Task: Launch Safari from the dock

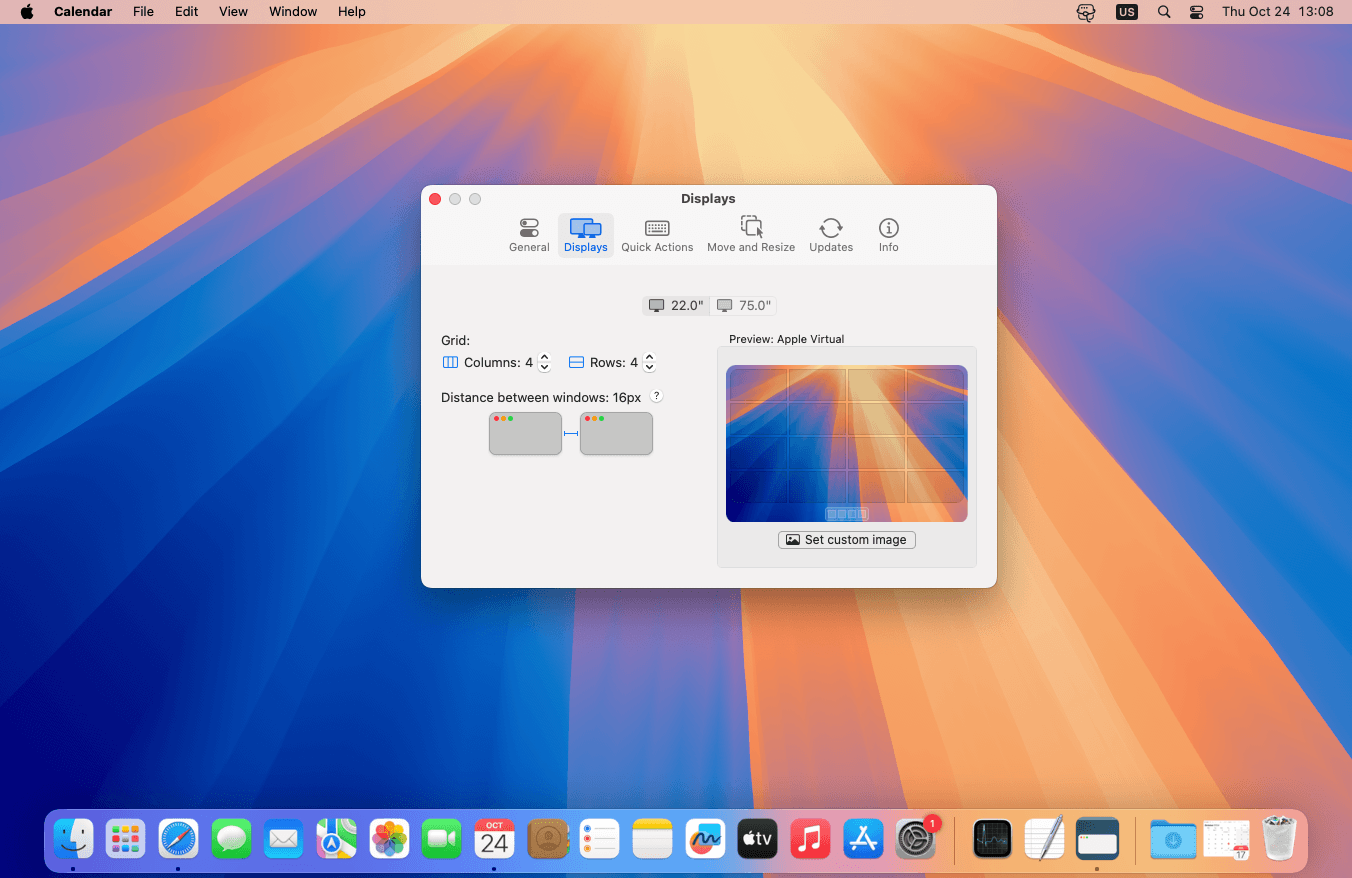Action: pos(178,839)
